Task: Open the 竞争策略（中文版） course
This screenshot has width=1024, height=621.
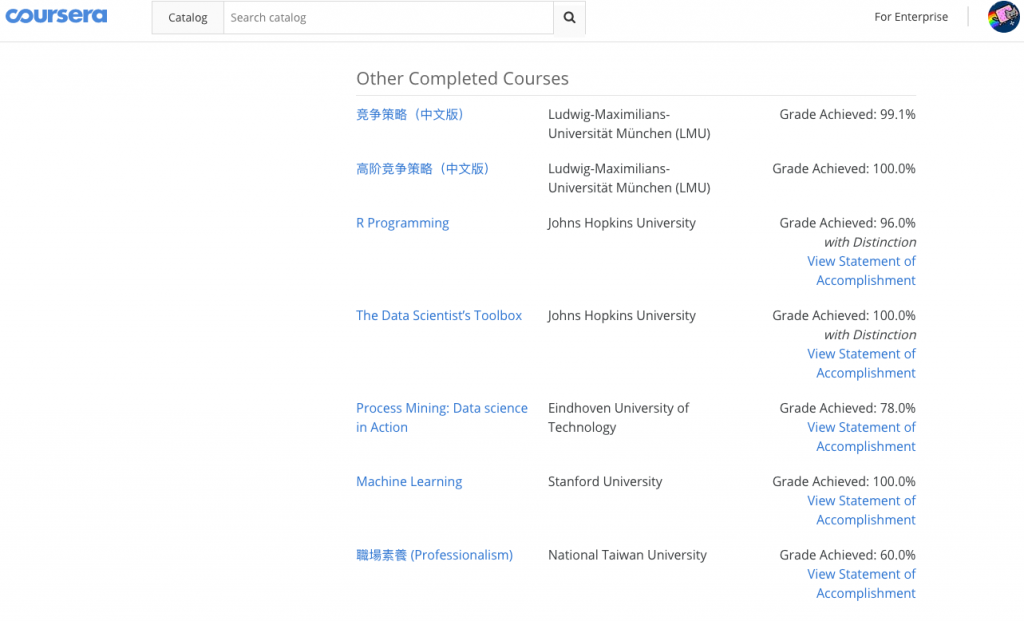Action: [x=409, y=114]
